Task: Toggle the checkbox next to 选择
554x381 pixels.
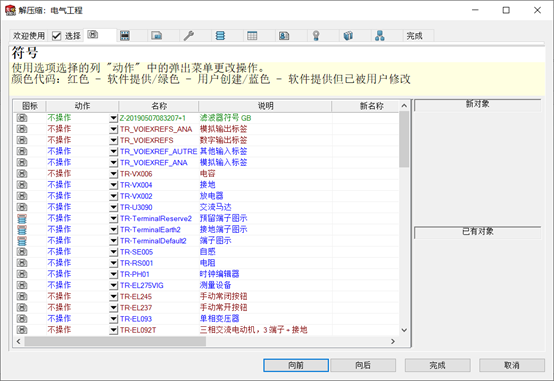Action: pyautogui.click(x=57, y=36)
